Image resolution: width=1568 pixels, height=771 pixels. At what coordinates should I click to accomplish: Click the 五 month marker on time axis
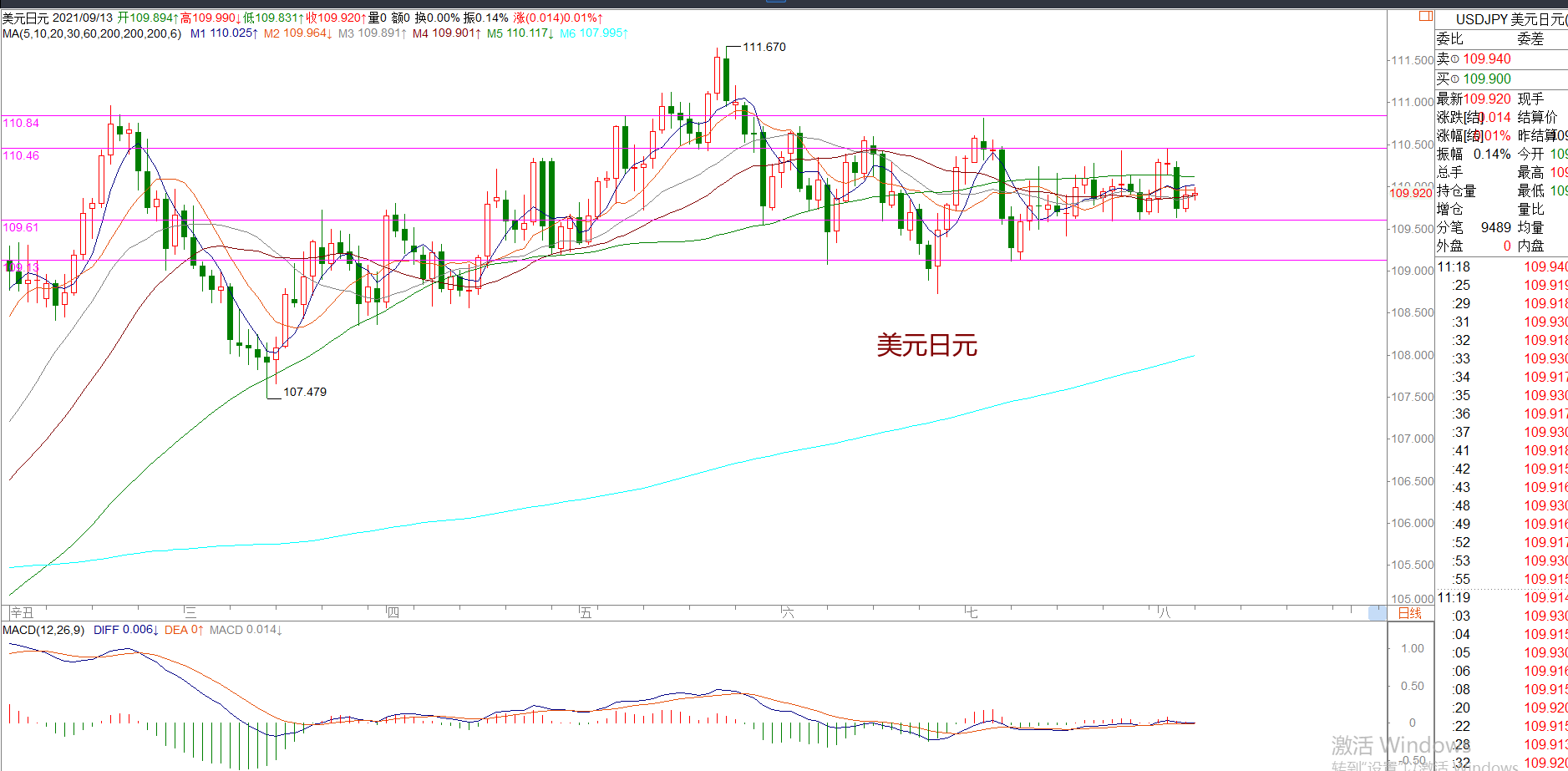coord(586,613)
